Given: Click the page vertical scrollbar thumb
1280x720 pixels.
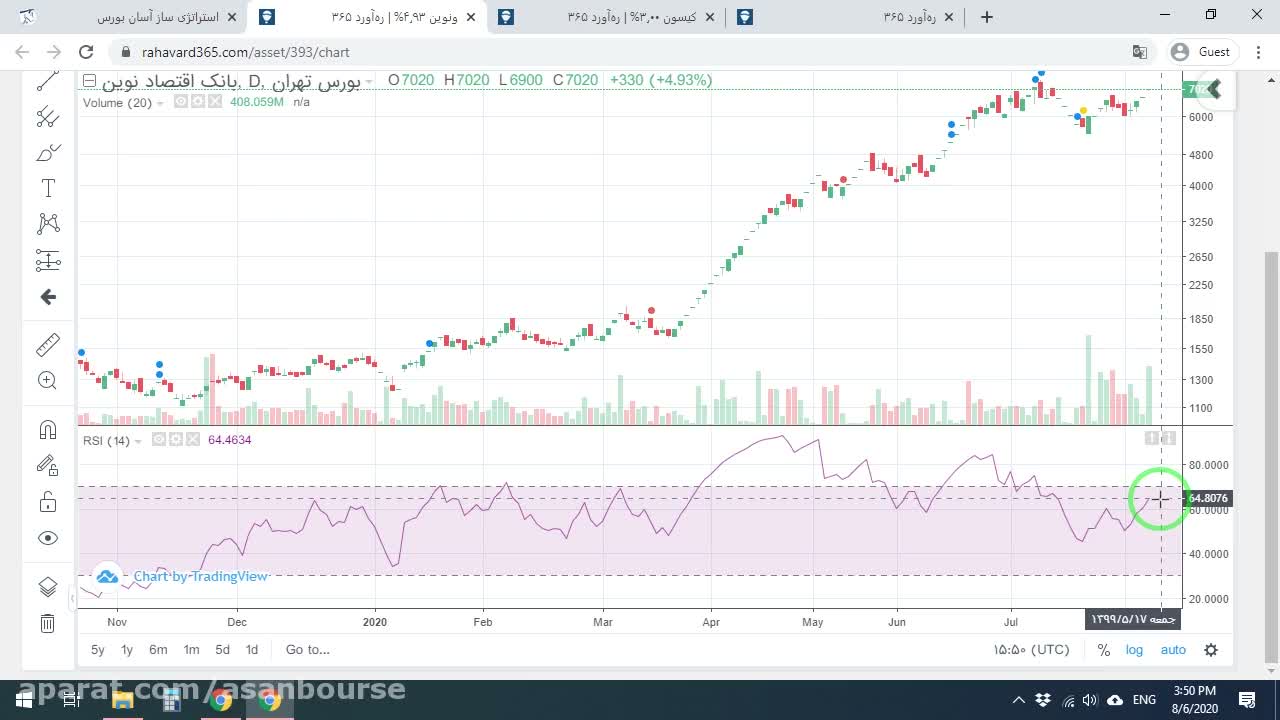Looking at the screenshot, I should click(1271, 456).
